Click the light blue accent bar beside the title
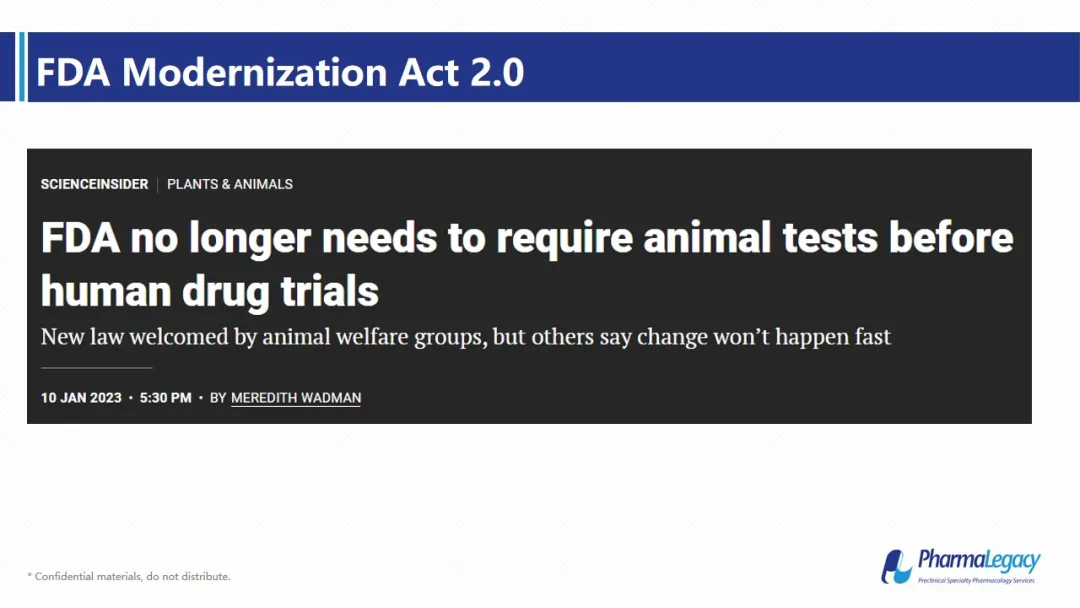Image resolution: width=1080 pixels, height=608 pixels. (x=22, y=67)
